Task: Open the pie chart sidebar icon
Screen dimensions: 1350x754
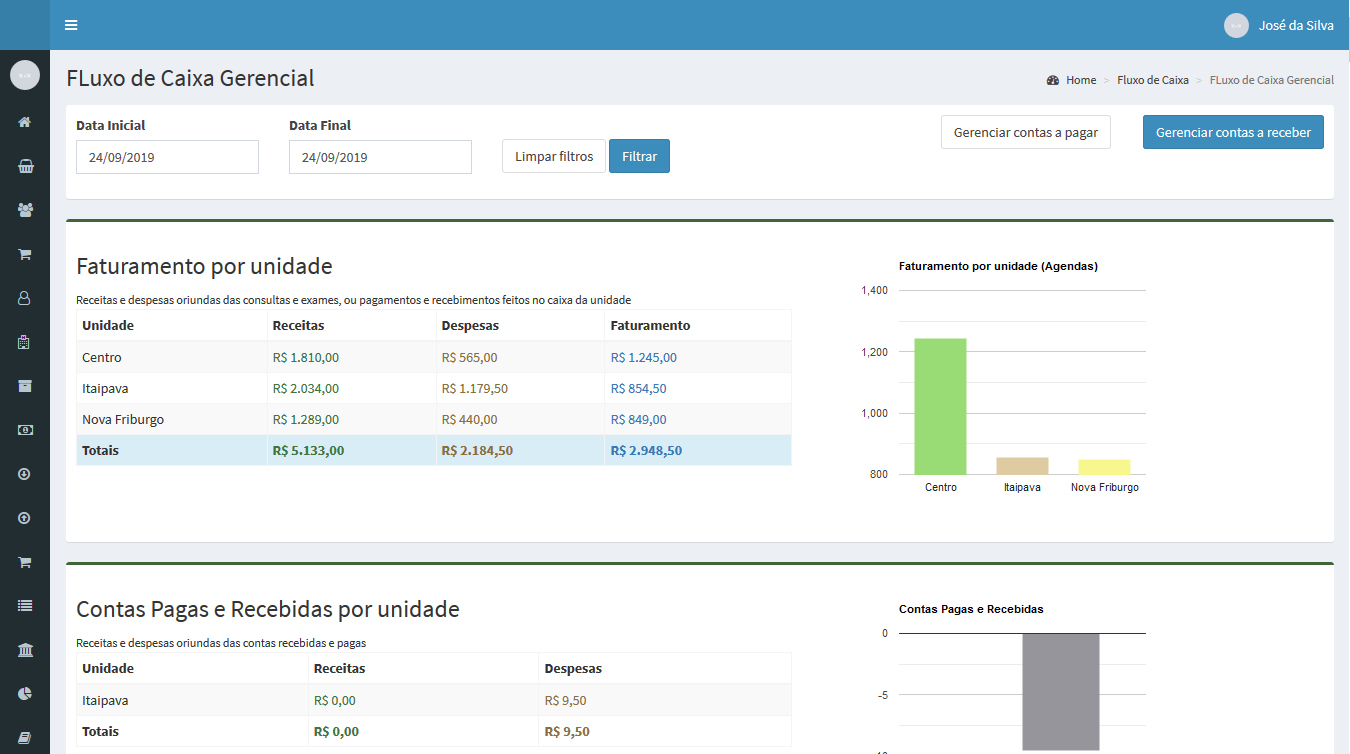Action: pos(25,694)
